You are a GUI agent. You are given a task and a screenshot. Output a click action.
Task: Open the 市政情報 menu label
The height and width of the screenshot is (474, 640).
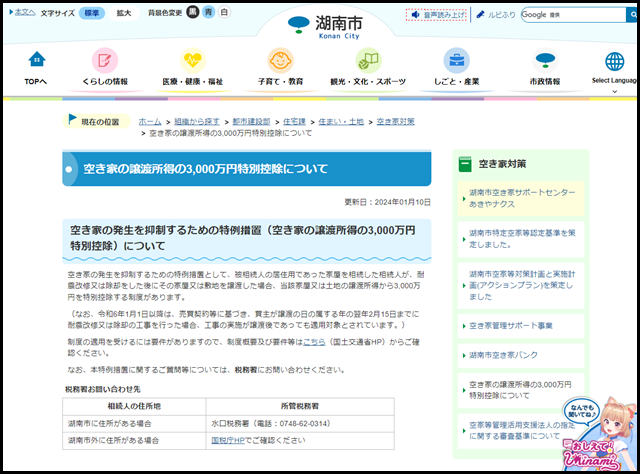click(545, 82)
